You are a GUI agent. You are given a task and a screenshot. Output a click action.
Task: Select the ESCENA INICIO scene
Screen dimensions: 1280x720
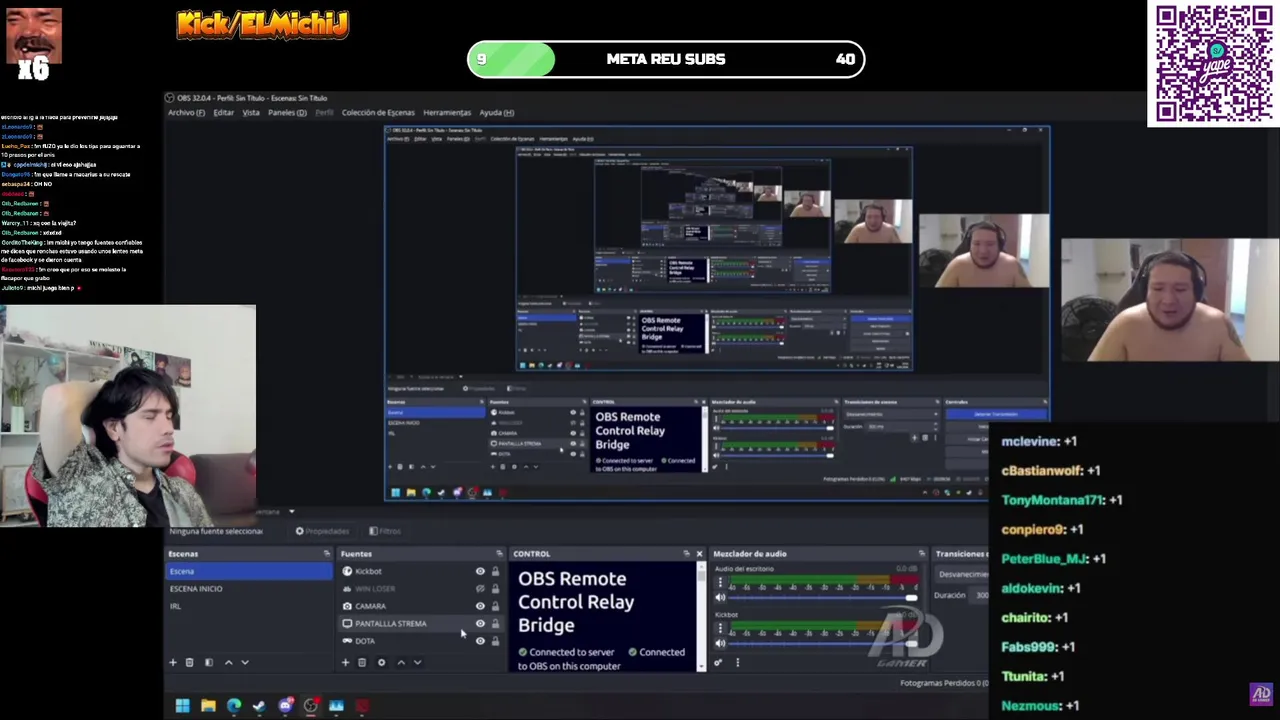(249, 588)
